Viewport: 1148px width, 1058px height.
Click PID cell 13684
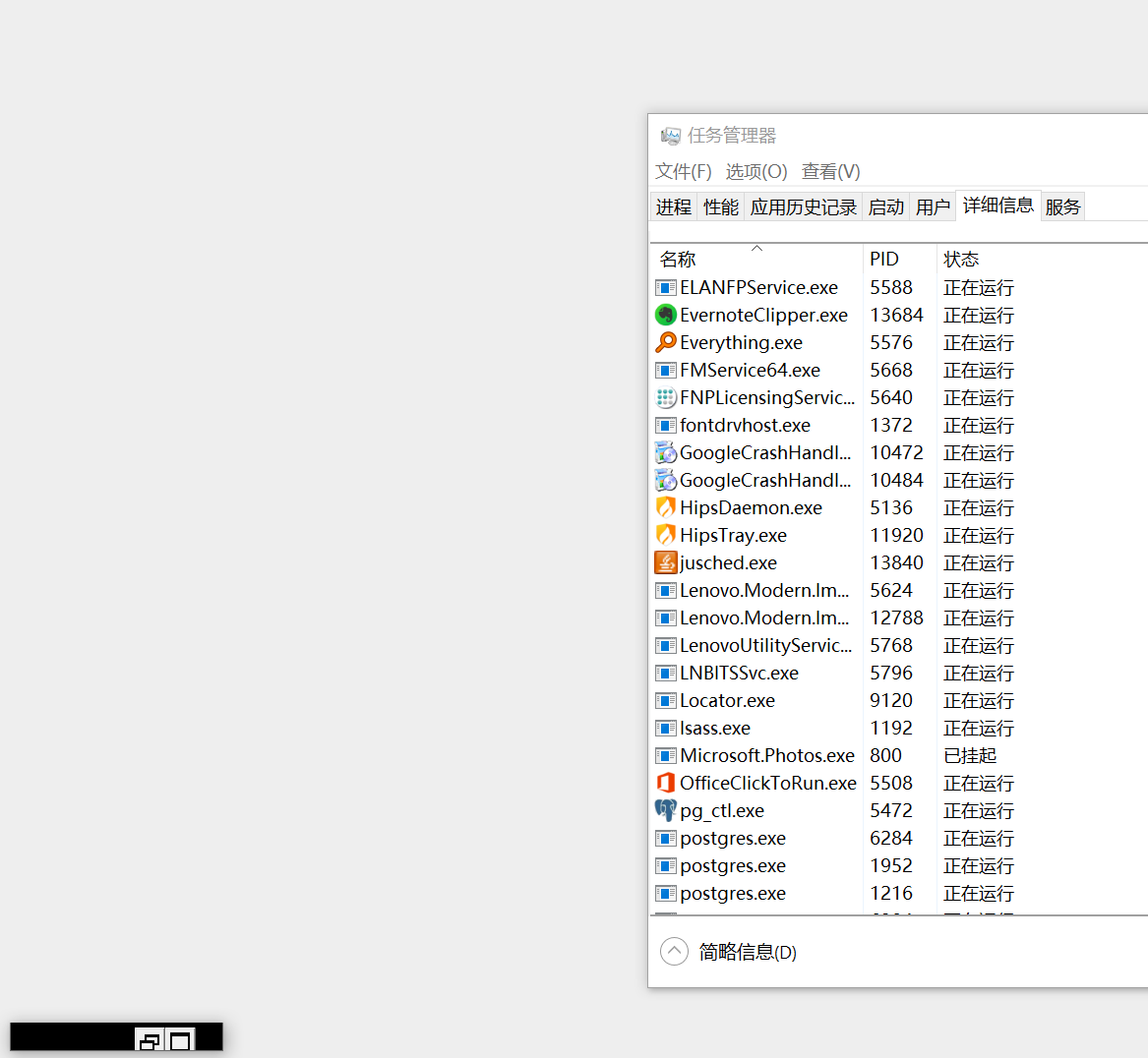(896, 316)
